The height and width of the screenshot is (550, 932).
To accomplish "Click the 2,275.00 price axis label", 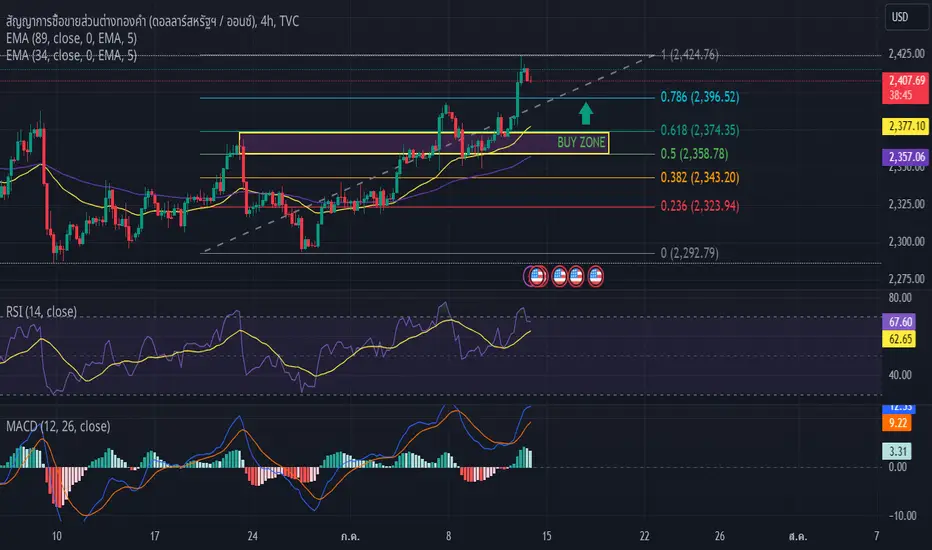I will 906,279.
